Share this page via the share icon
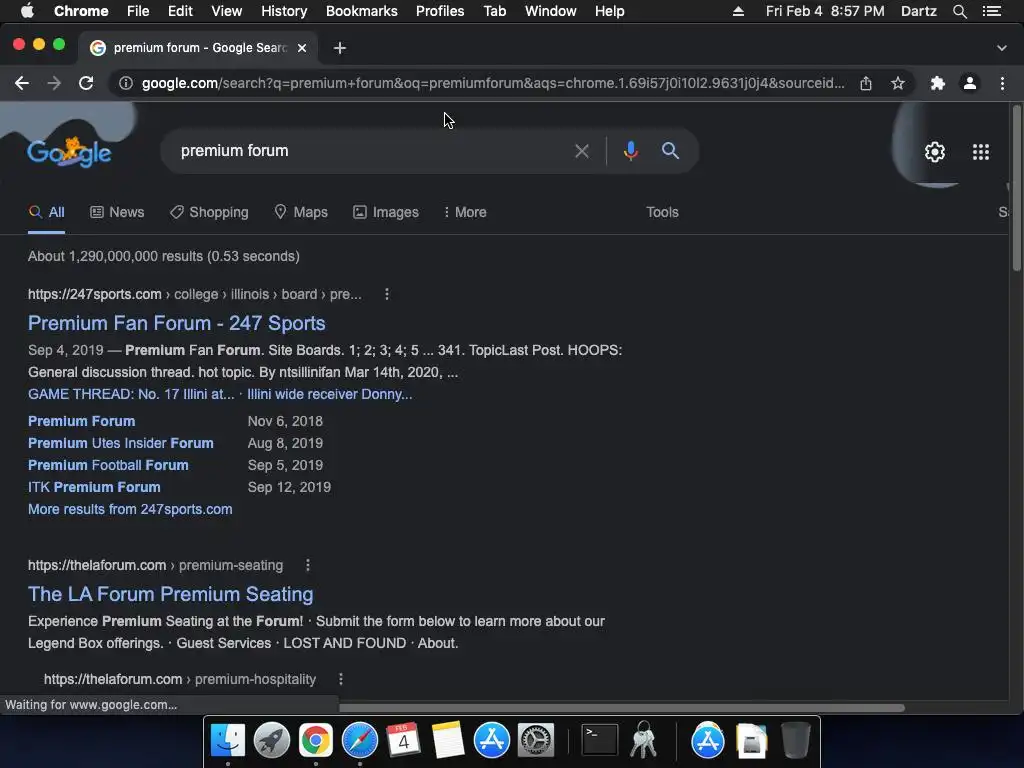The image size is (1024, 768). coord(866,83)
